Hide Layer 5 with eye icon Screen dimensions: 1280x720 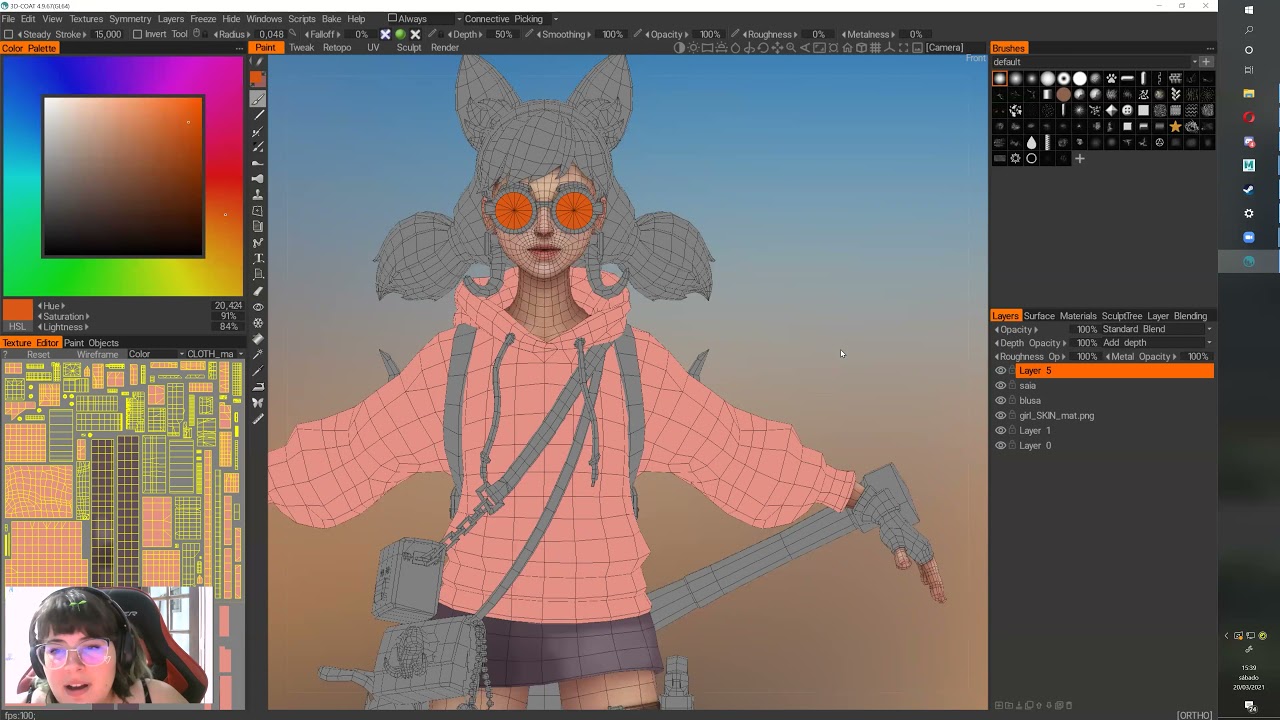1000,371
